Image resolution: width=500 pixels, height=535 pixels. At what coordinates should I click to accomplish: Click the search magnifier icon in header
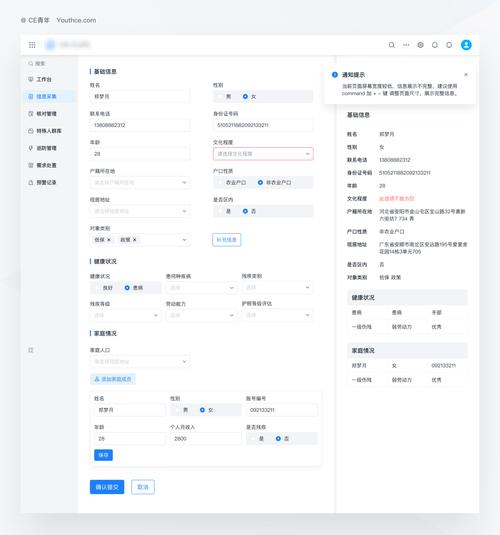point(392,45)
